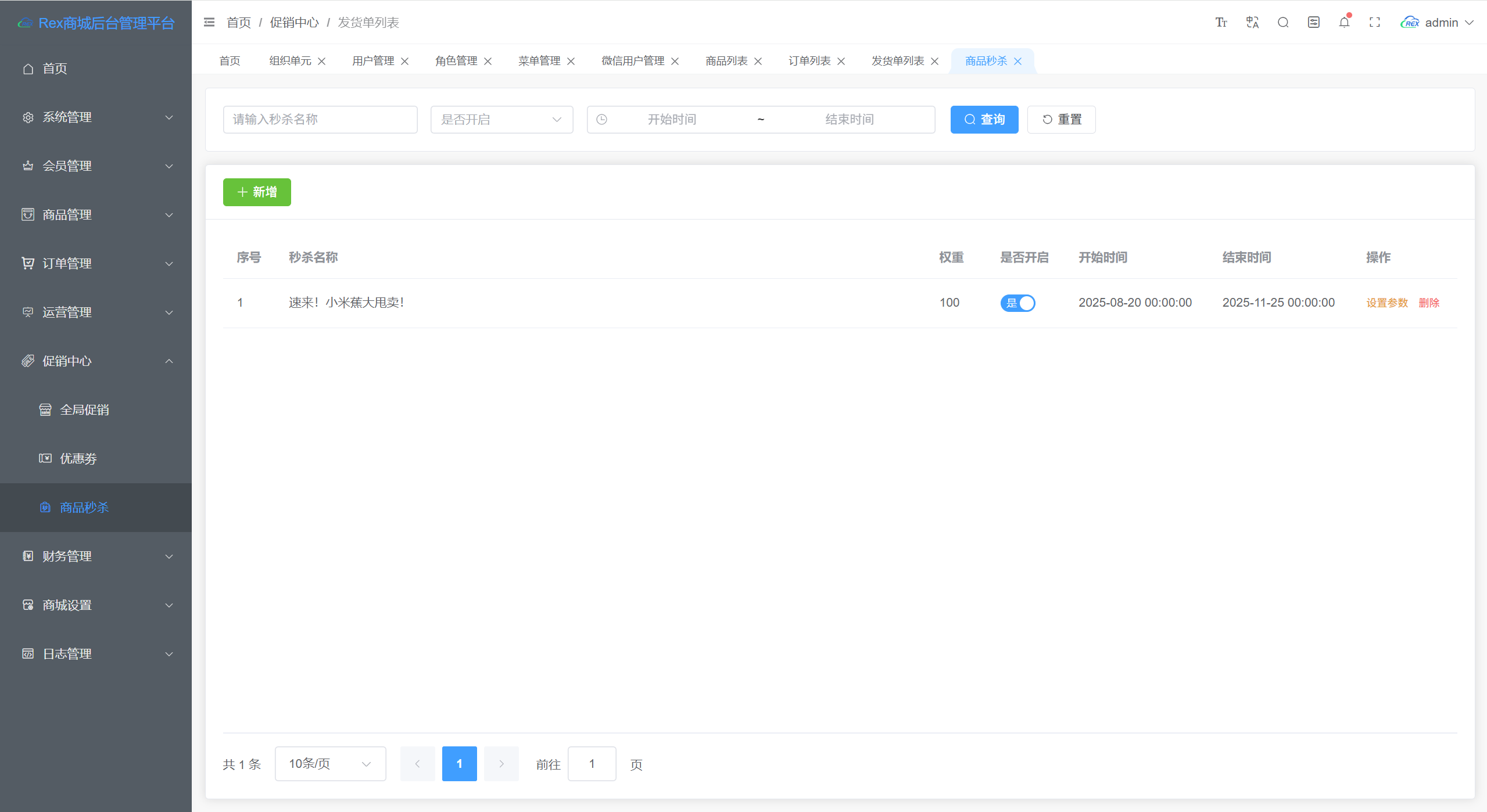The width and height of the screenshot is (1487, 812).
Task: Toggle fullscreen mode icon
Action: pos(1375,22)
